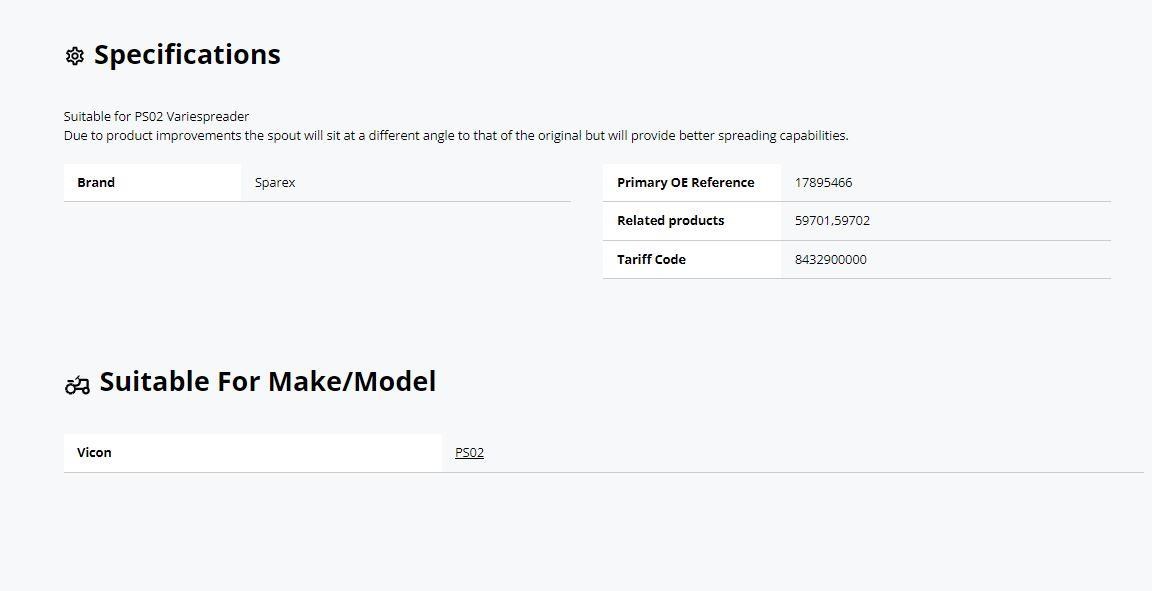The image size is (1152, 591).
Task: Select the tariff code value 8432900000
Action: pos(830,259)
